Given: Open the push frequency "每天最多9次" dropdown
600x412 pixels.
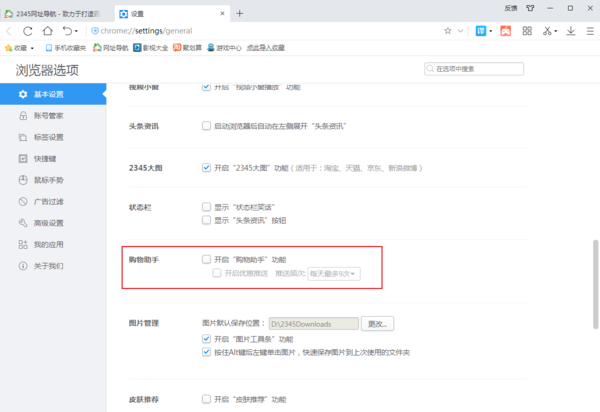Looking at the screenshot, I should pyautogui.click(x=333, y=273).
